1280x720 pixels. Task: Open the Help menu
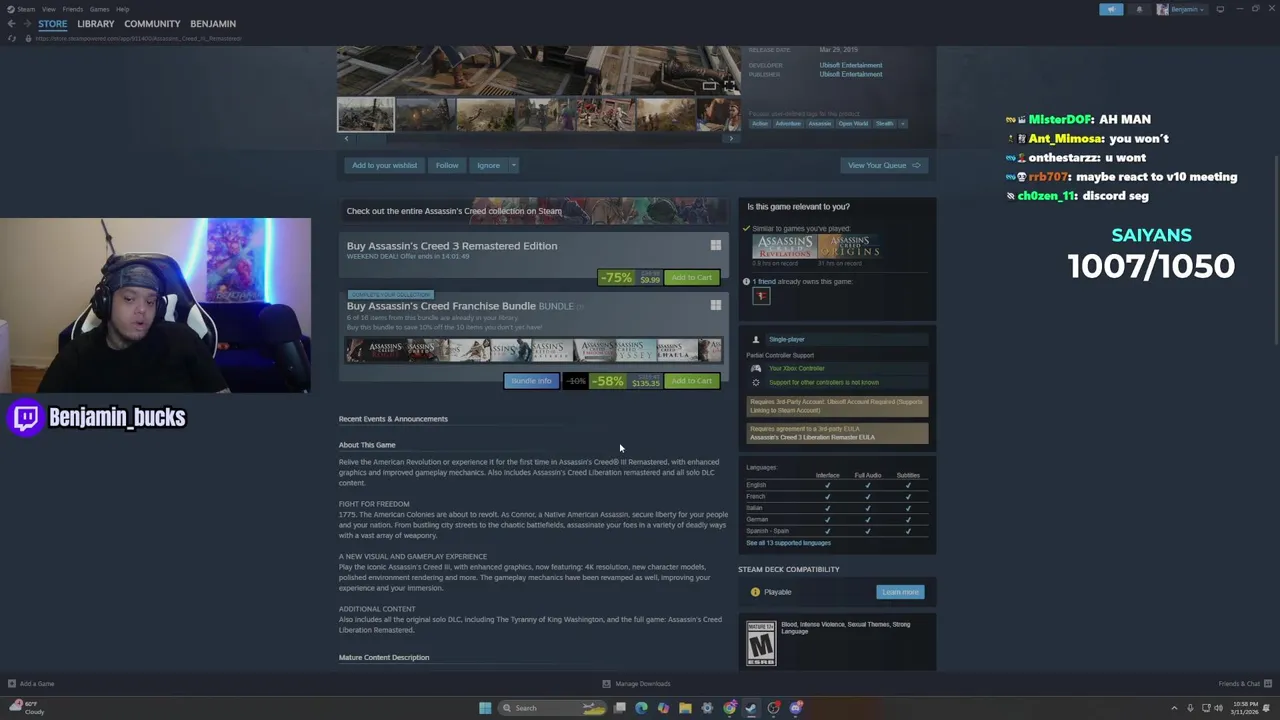(x=122, y=9)
